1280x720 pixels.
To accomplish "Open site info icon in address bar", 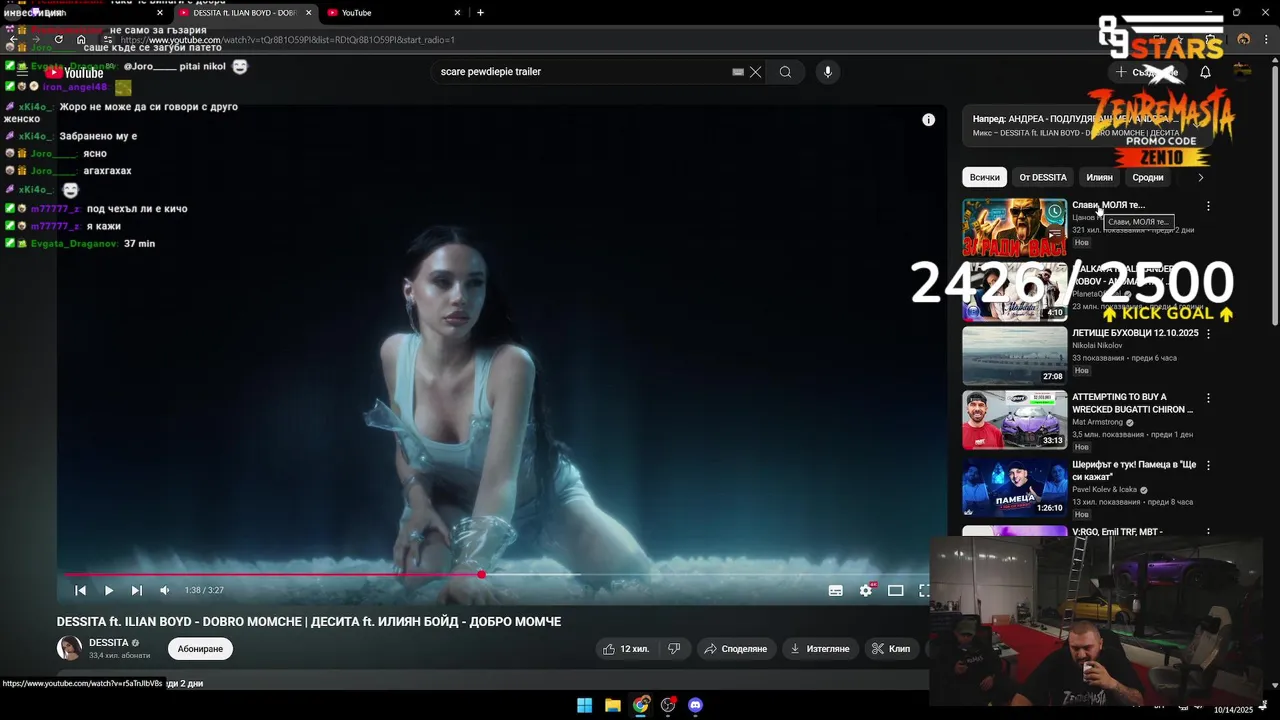I will click(x=108, y=40).
